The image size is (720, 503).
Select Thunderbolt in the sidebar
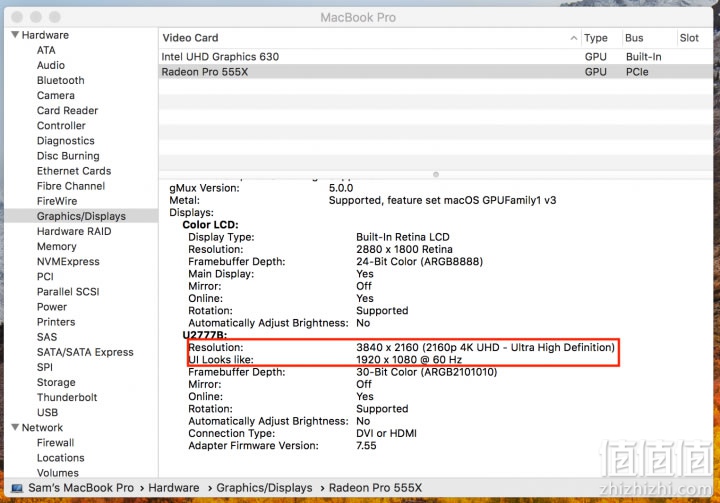pyautogui.click(x=67, y=397)
